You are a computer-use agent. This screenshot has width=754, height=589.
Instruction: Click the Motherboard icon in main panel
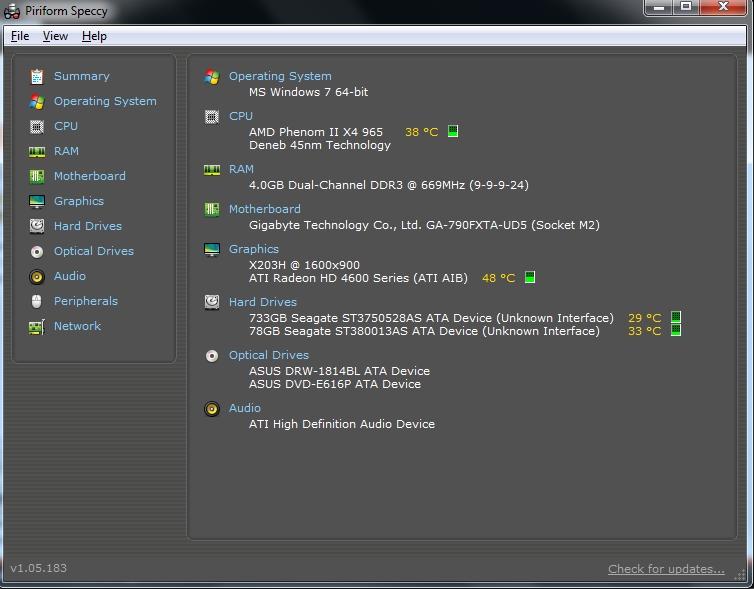point(212,210)
